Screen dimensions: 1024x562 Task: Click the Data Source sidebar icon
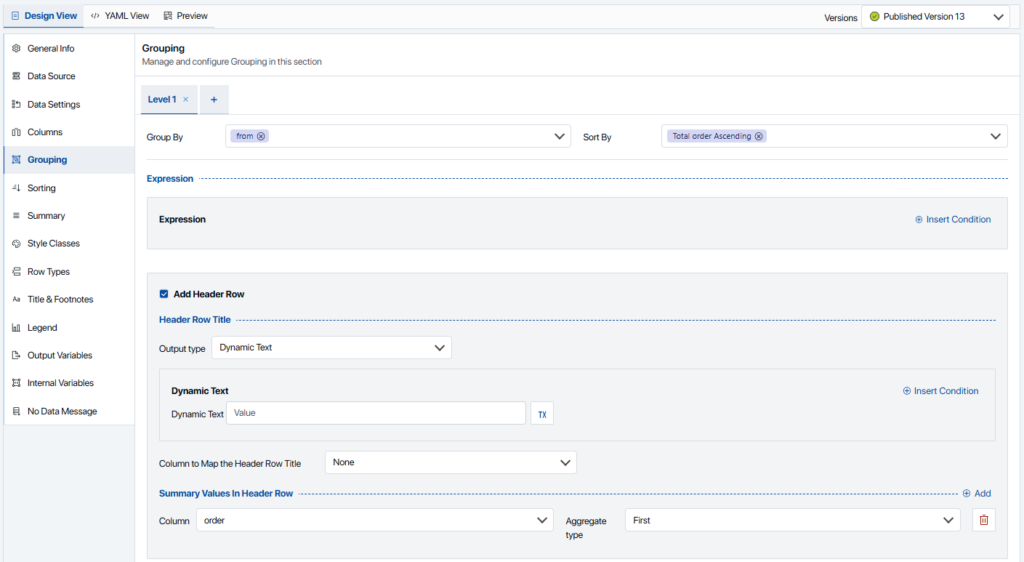16,76
